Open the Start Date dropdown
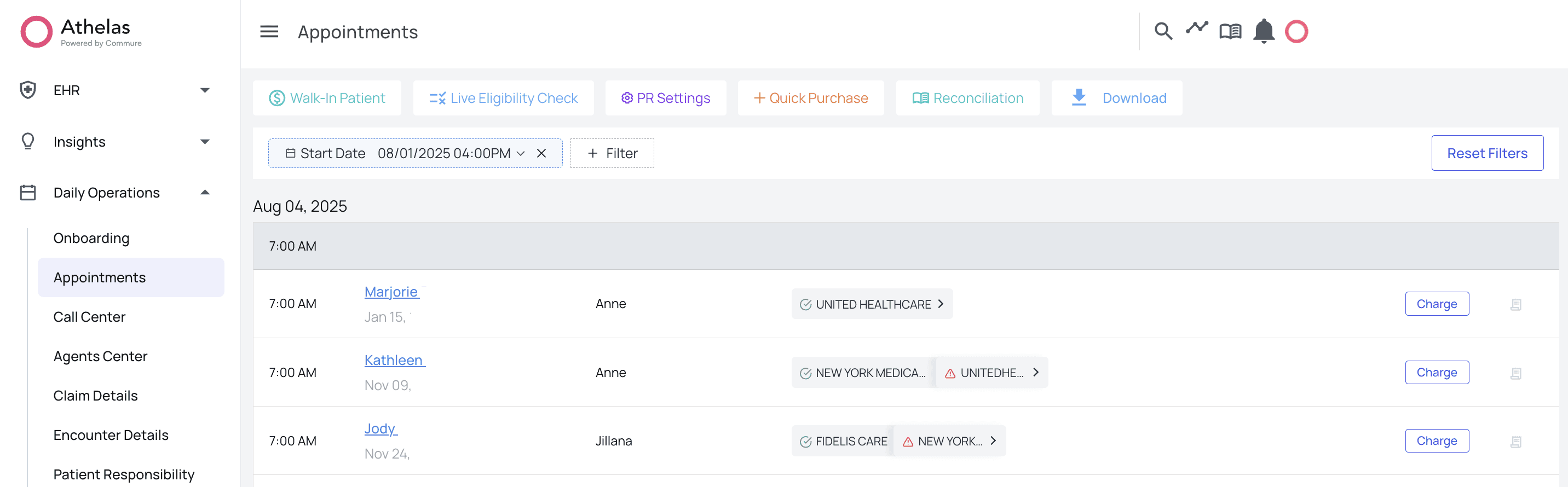Screen dimensions: 1568x487 coord(520,153)
